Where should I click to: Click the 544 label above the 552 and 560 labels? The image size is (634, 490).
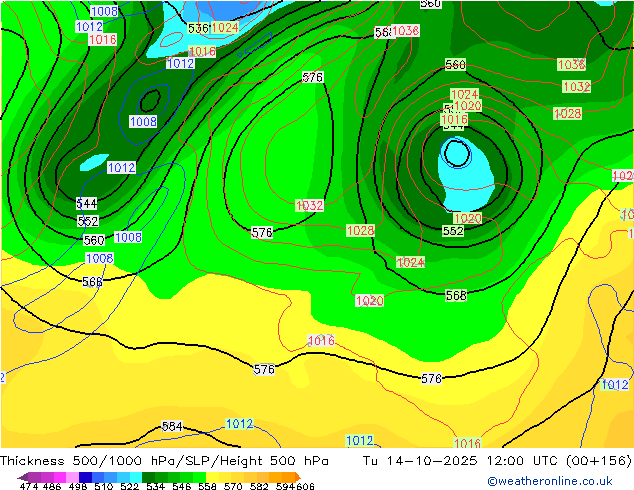click(87, 203)
